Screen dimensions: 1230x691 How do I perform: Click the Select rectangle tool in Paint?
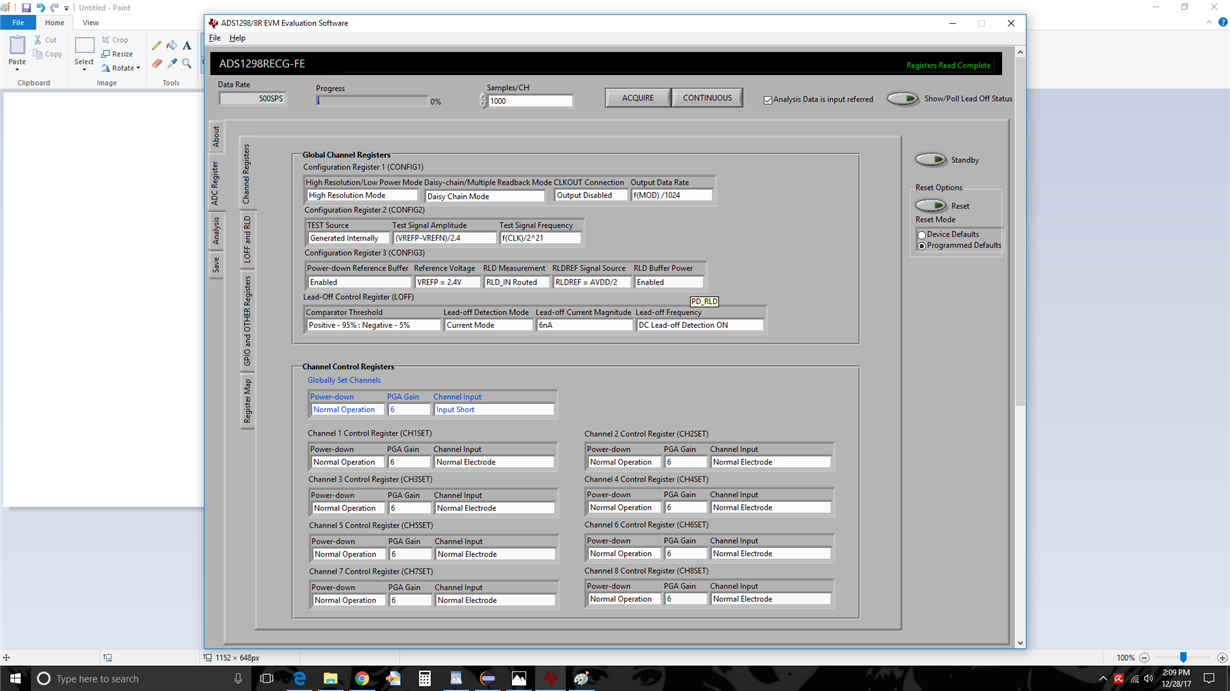[x=84, y=46]
